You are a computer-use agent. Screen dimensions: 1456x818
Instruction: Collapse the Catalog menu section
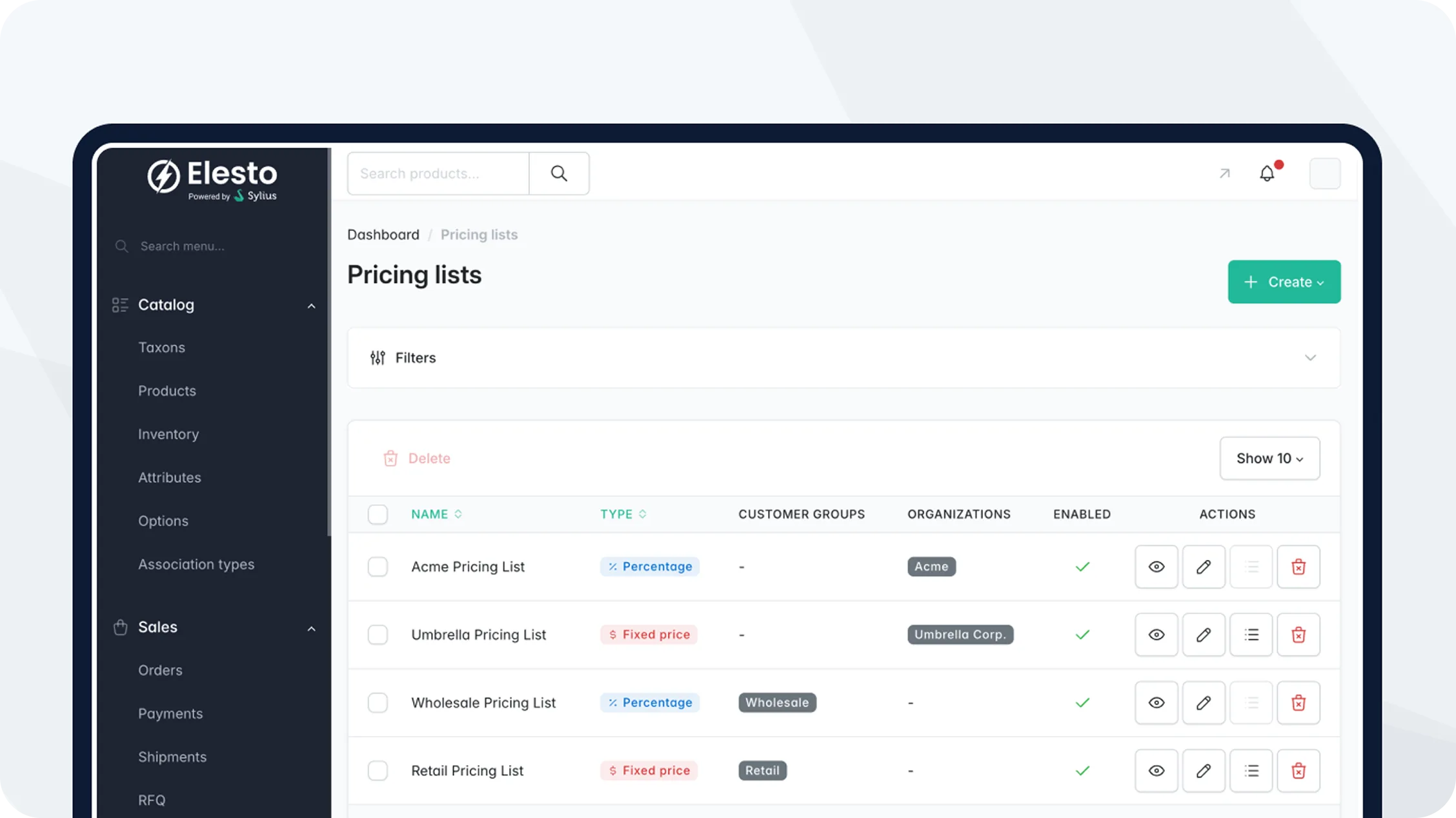[311, 305]
